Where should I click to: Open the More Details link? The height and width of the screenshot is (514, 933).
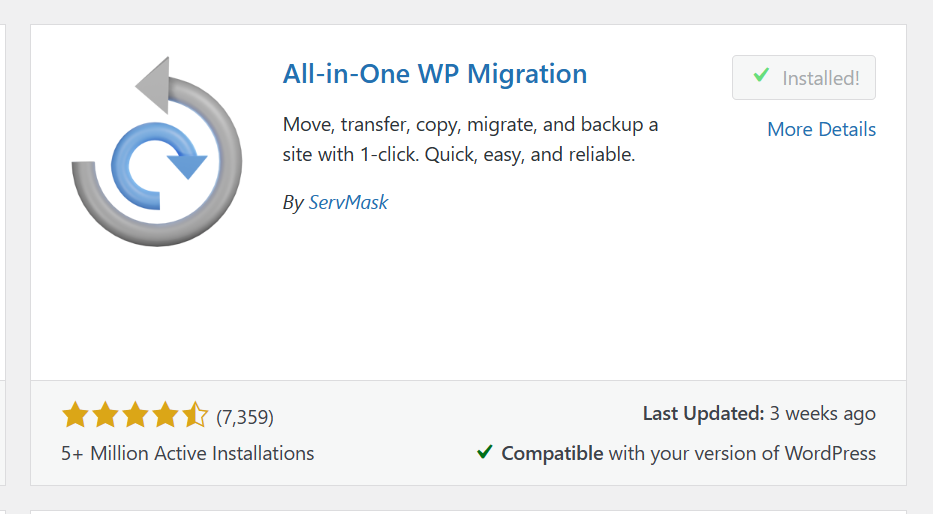tap(821, 129)
